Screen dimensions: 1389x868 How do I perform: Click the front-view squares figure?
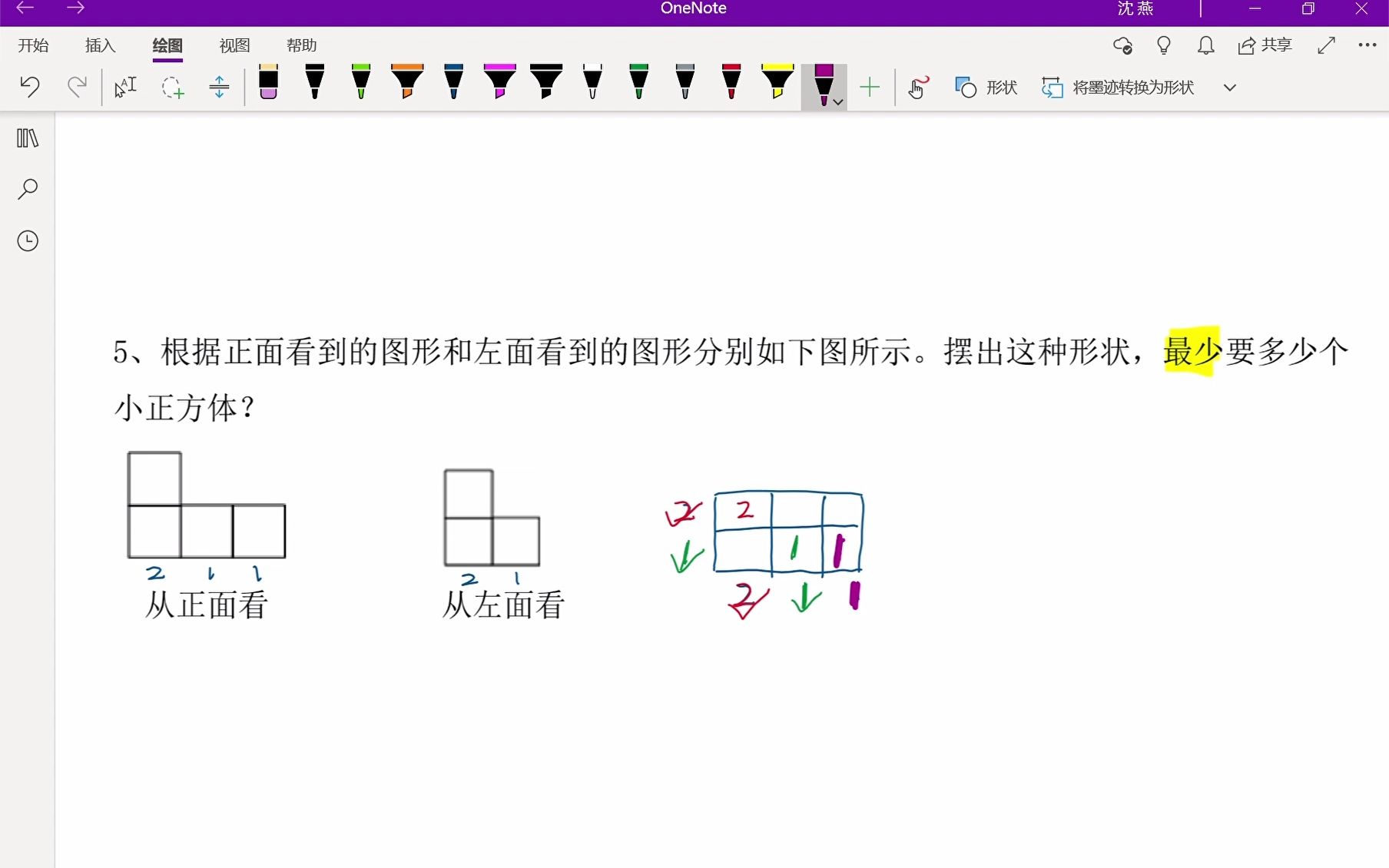[207, 505]
